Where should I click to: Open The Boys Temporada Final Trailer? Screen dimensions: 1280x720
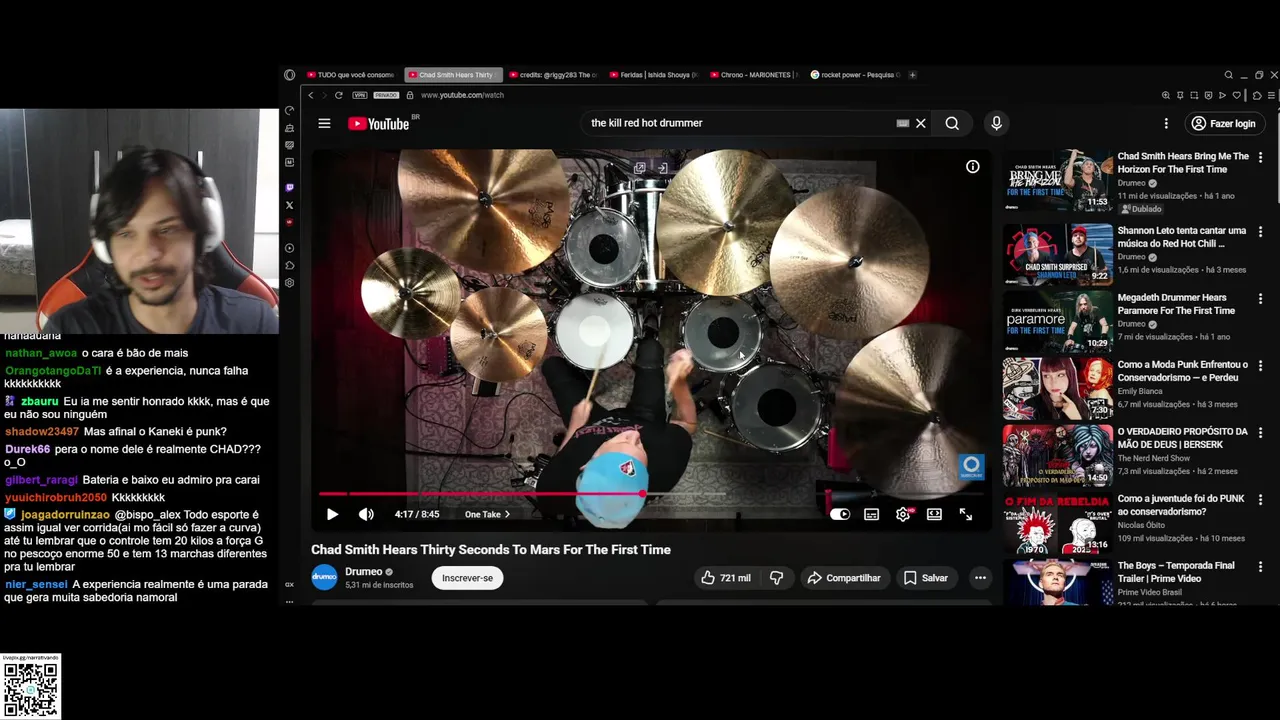click(x=1176, y=572)
